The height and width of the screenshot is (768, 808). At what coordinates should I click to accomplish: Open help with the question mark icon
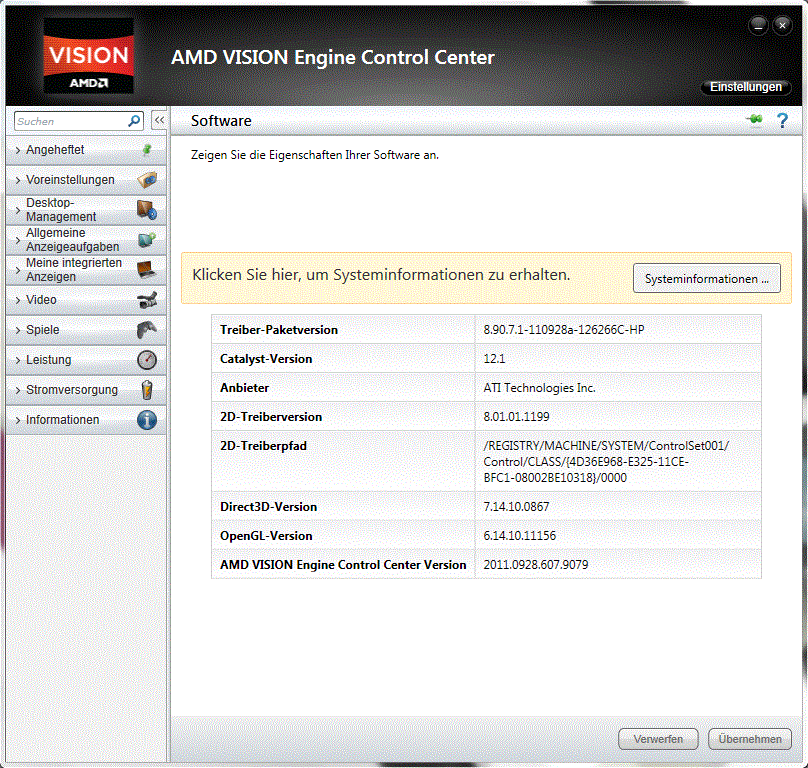tap(782, 121)
